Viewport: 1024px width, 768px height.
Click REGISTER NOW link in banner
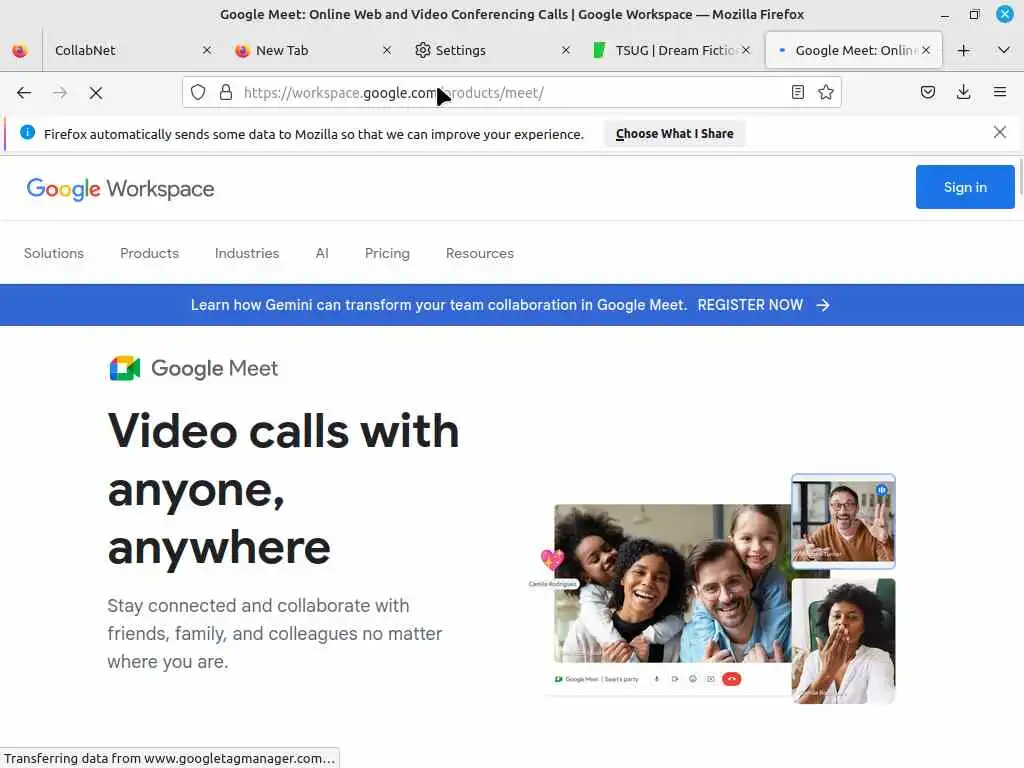coord(750,305)
